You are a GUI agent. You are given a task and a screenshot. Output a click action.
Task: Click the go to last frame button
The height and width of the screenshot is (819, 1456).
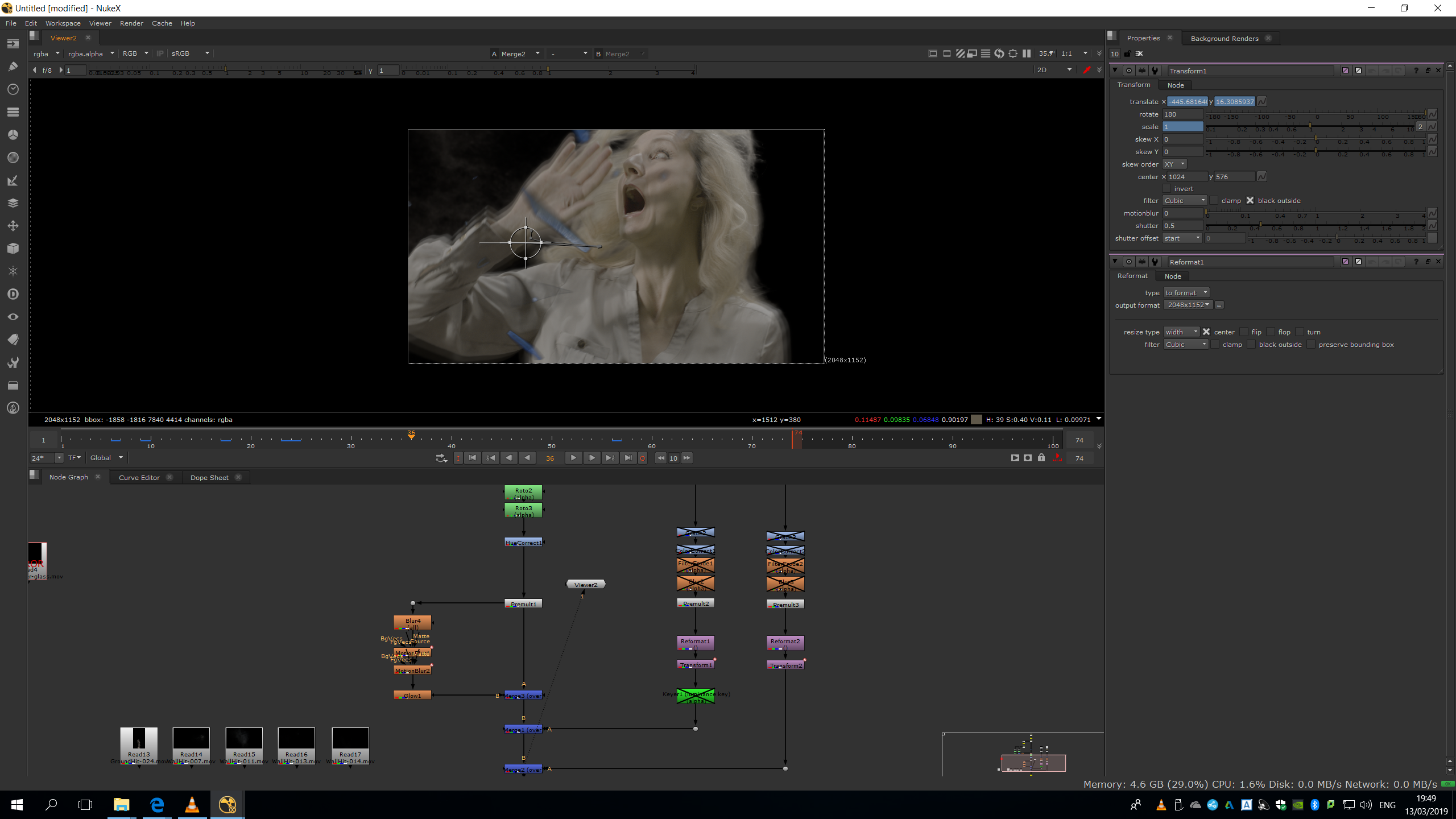coord(628,458)
